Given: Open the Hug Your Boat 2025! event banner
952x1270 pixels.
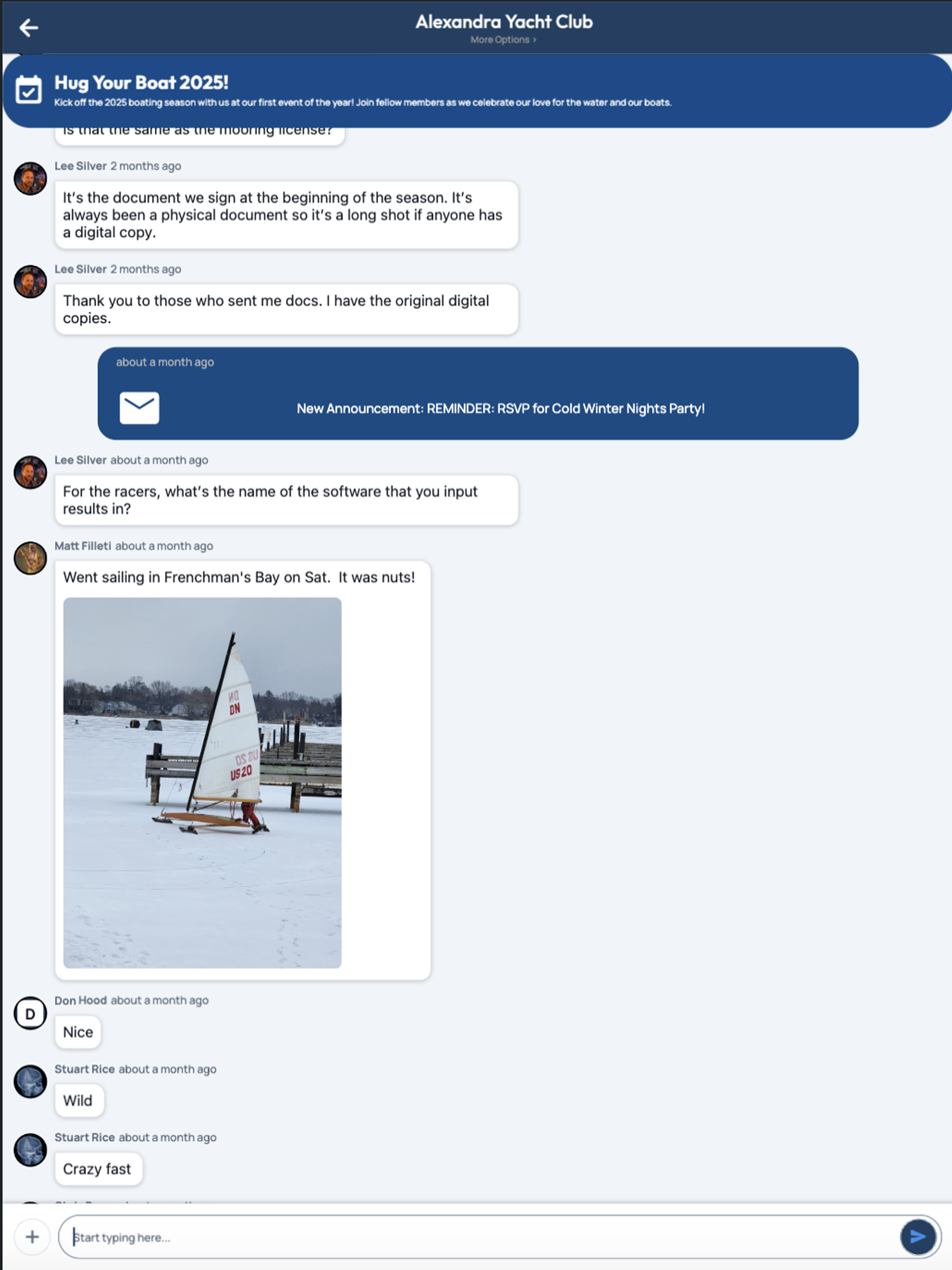Looking at the screenshot, I should pyautogui.click(x=477, y=91).
